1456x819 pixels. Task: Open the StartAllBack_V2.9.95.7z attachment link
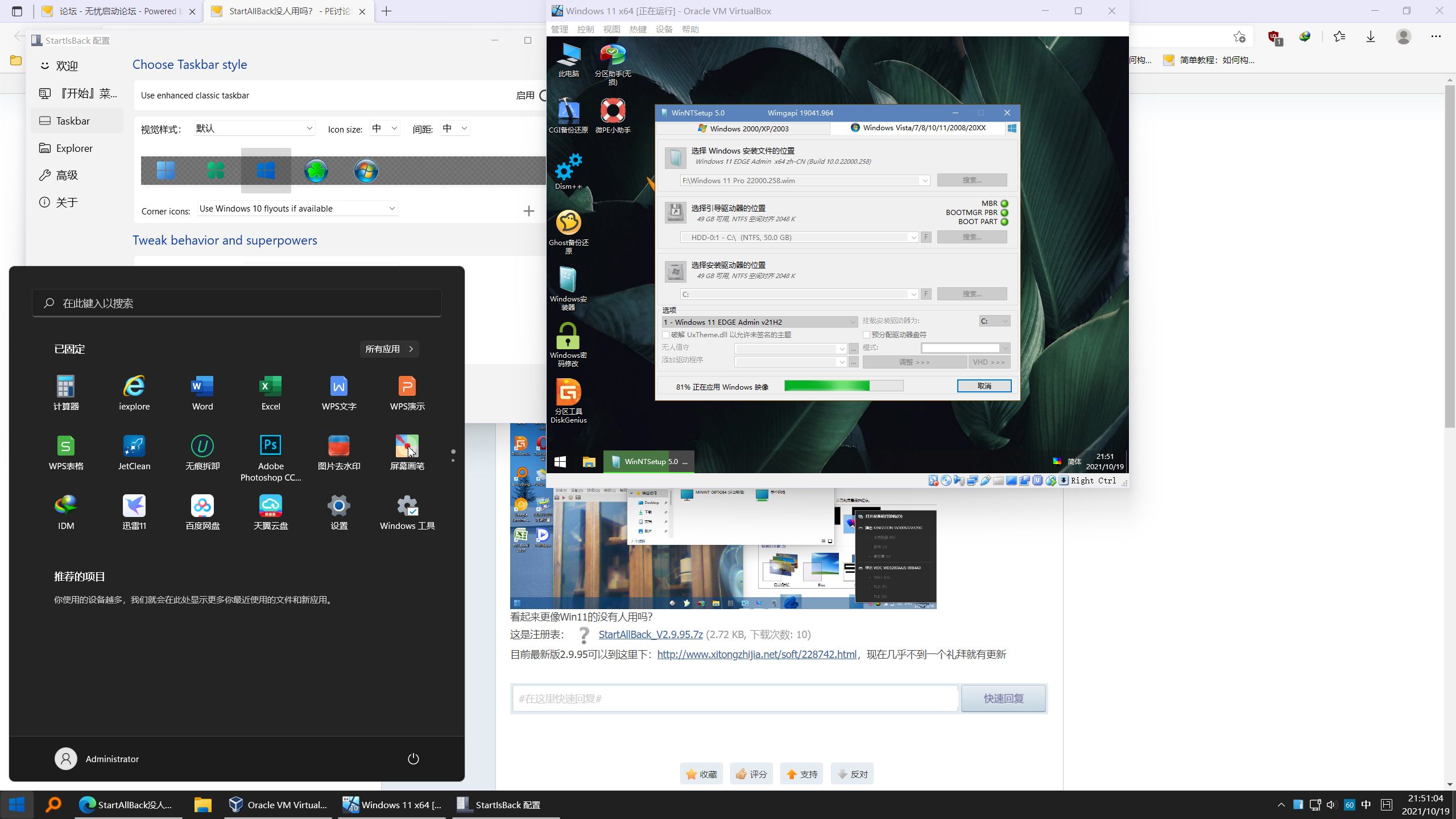point(651,635)
